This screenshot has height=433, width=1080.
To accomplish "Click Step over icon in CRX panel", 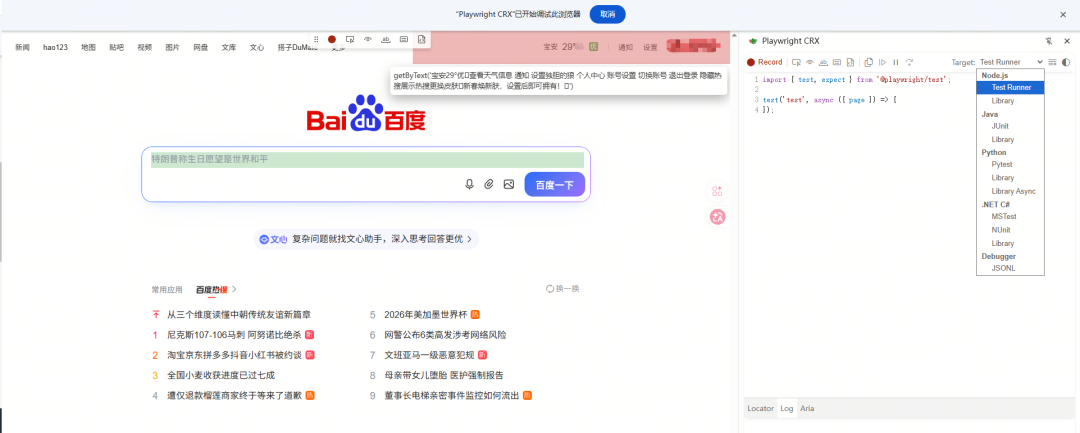I will click(909, 62).
